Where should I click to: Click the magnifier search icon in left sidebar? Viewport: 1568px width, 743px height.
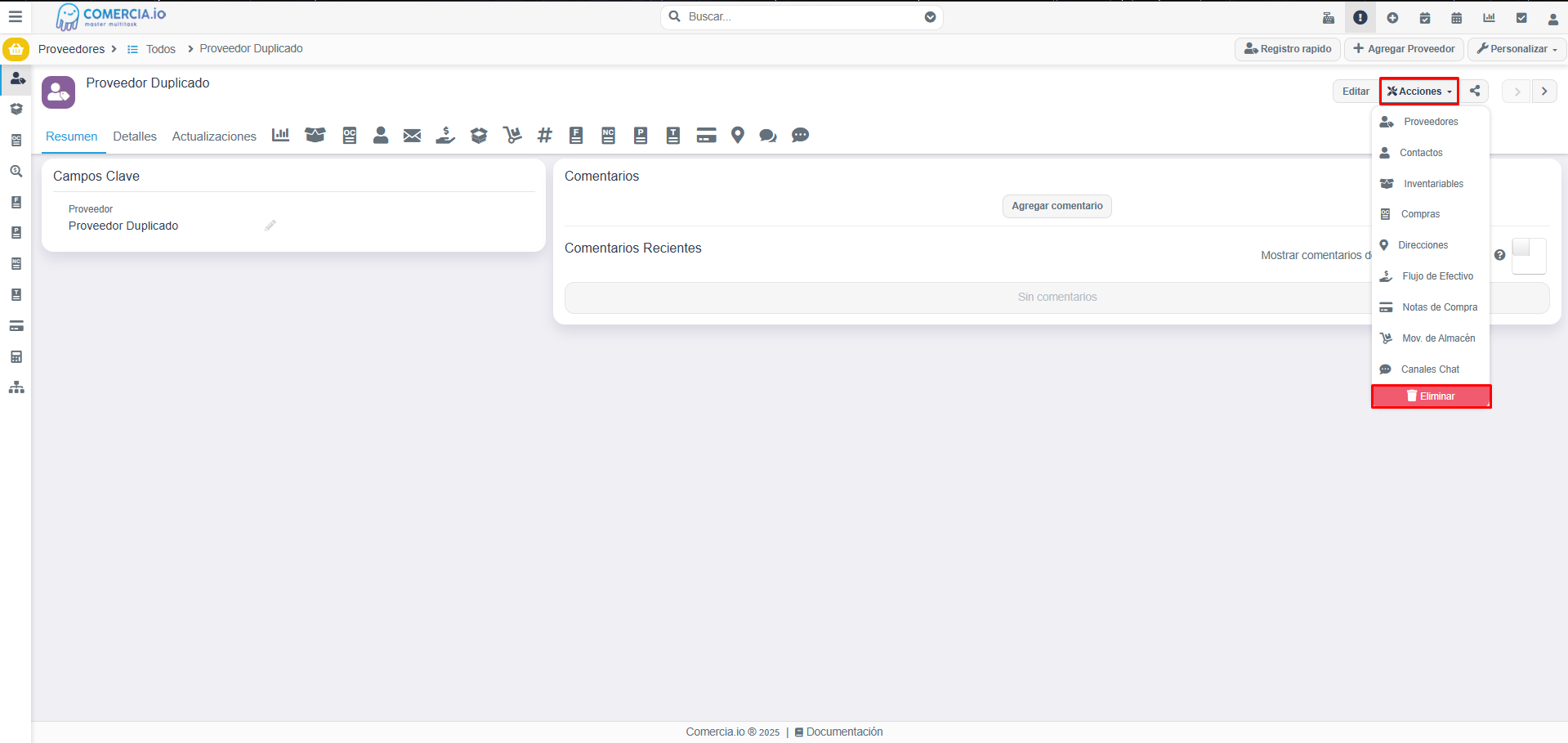[x=16, y=172]
